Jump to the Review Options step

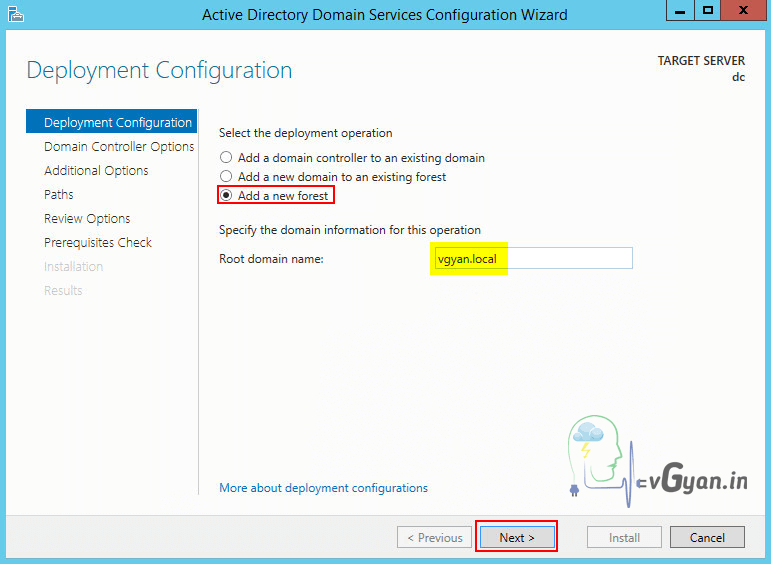(x=87, y=219)
